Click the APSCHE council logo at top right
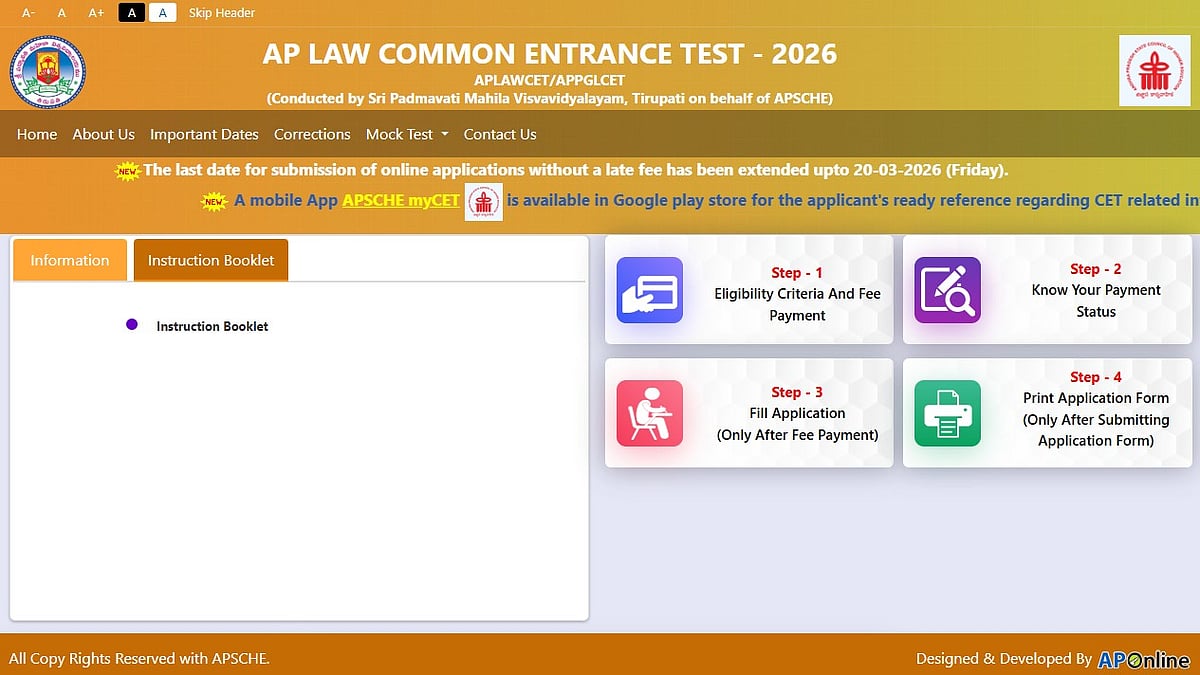 (x=1154, y=70)
